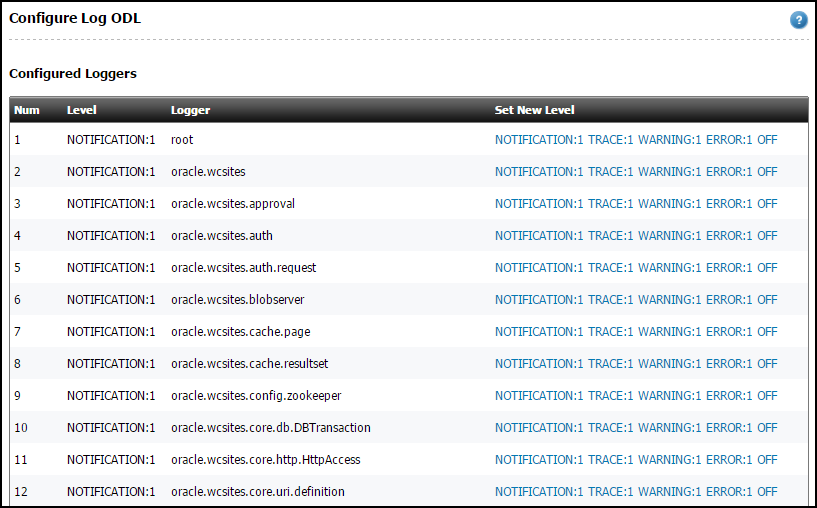Select the root logger name
Viewport: 817px width, 508px height.
coord(182,140)
